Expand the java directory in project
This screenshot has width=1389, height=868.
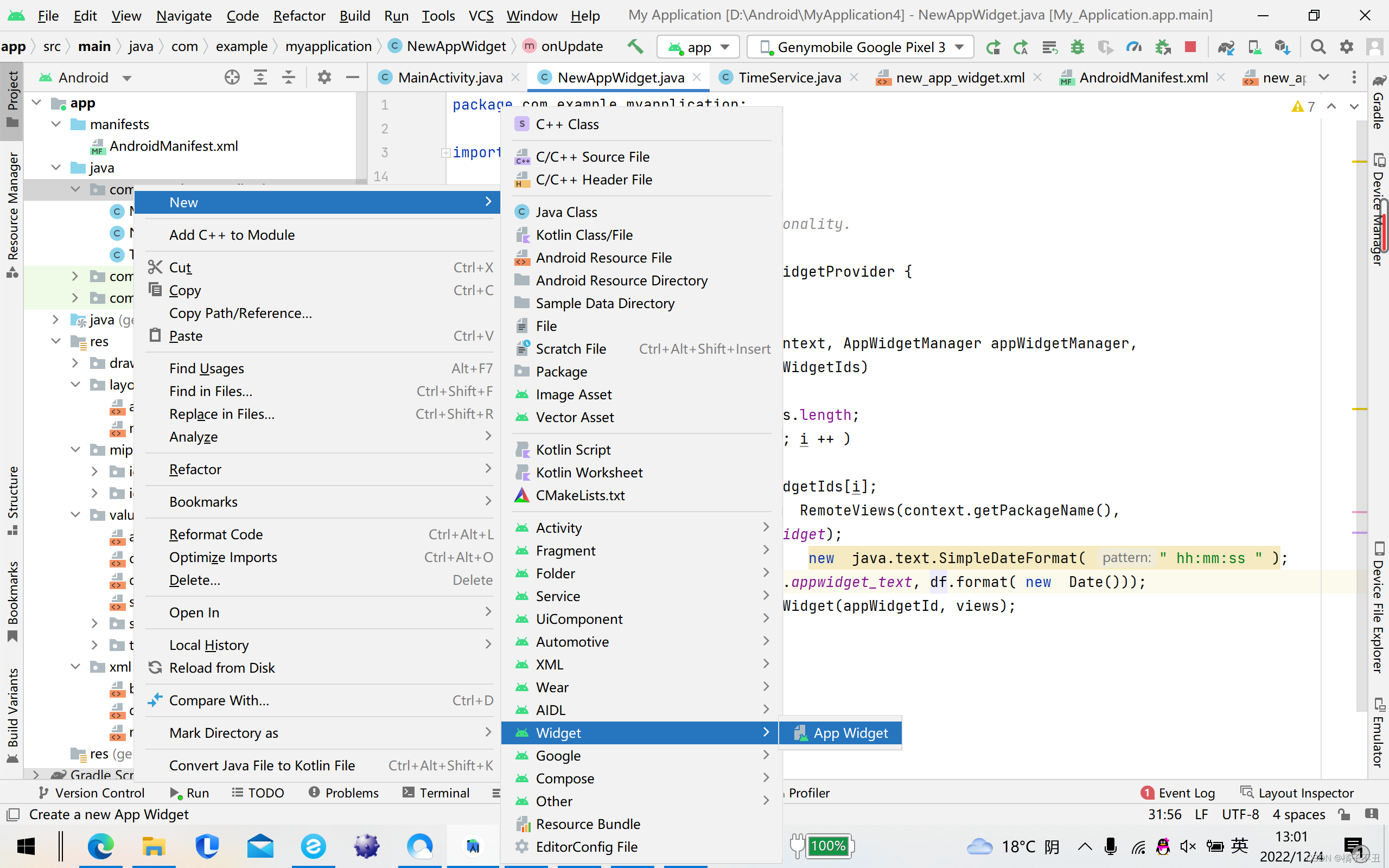(56, 167)
